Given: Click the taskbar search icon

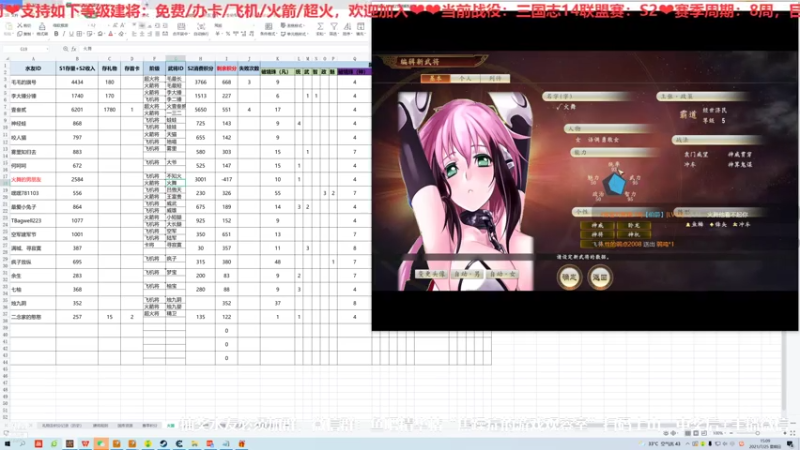Looking at the screenshot, I should 22,444.
